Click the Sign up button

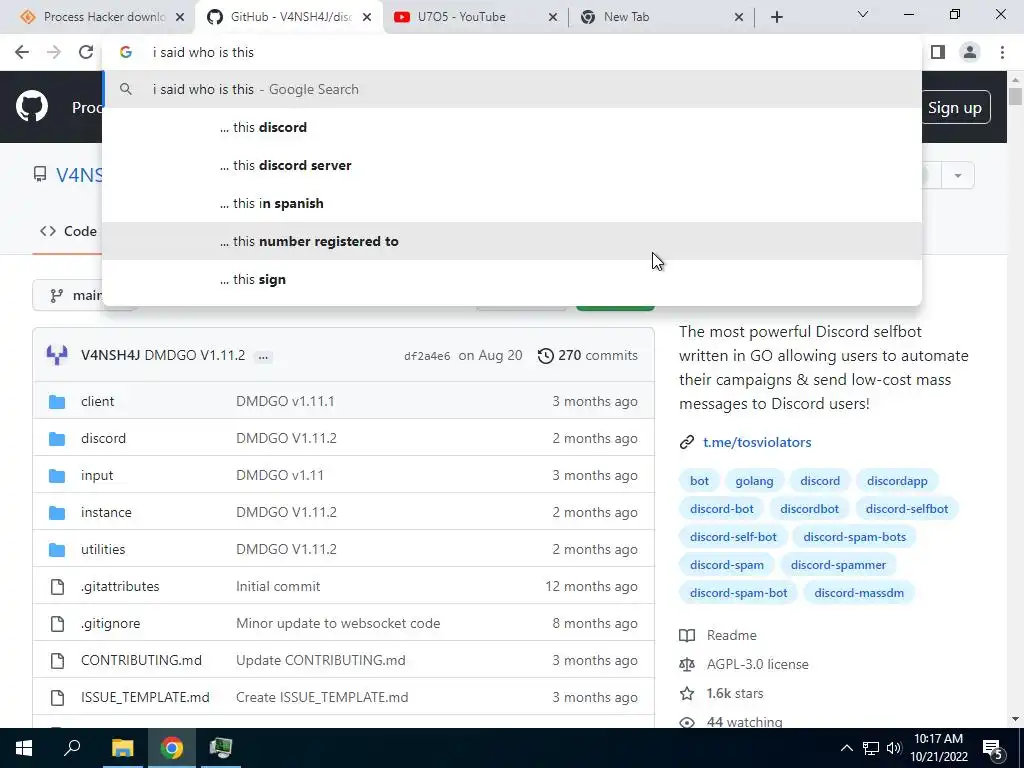(955, 108)
